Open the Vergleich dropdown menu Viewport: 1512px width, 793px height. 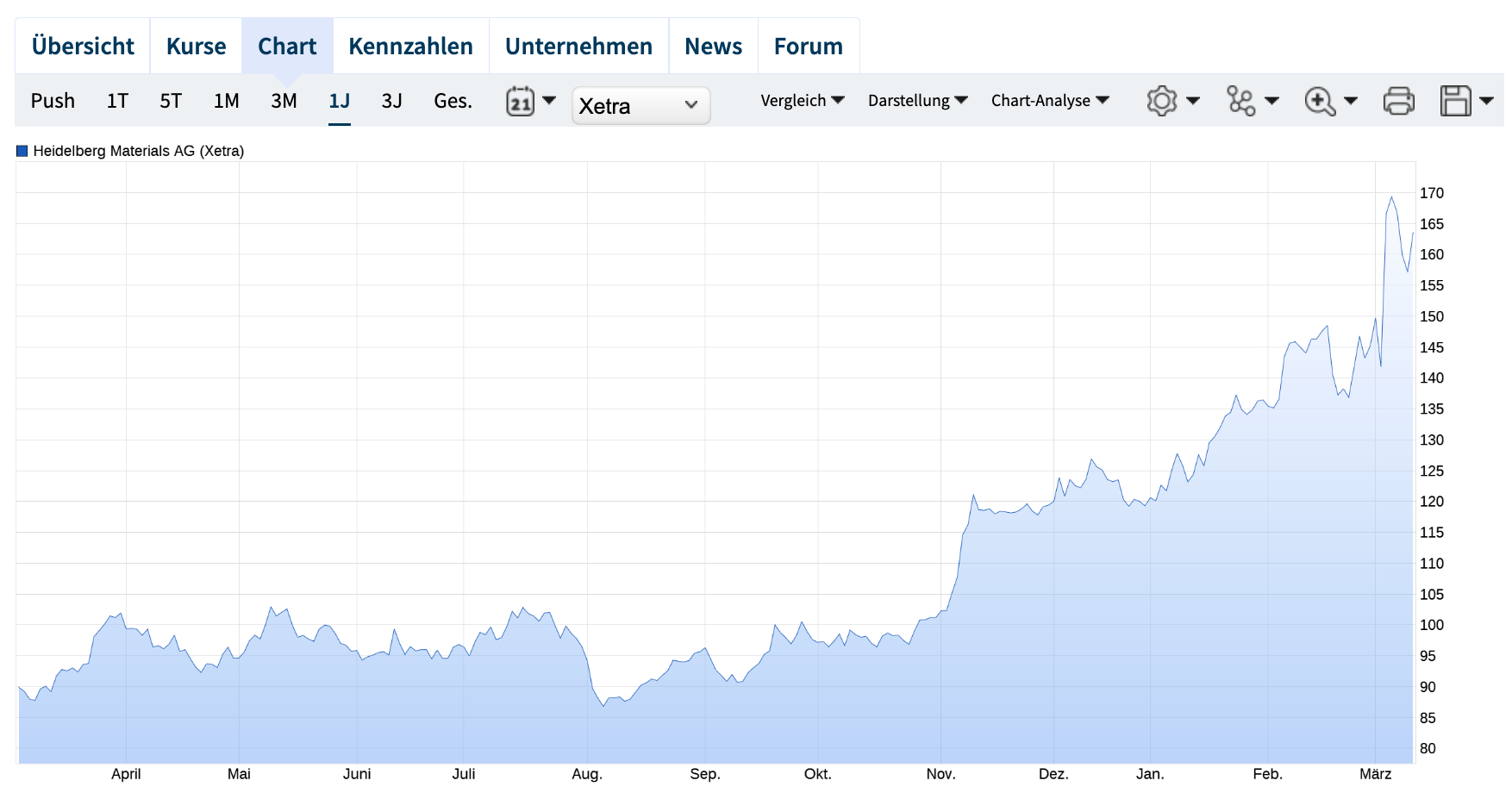802,101
